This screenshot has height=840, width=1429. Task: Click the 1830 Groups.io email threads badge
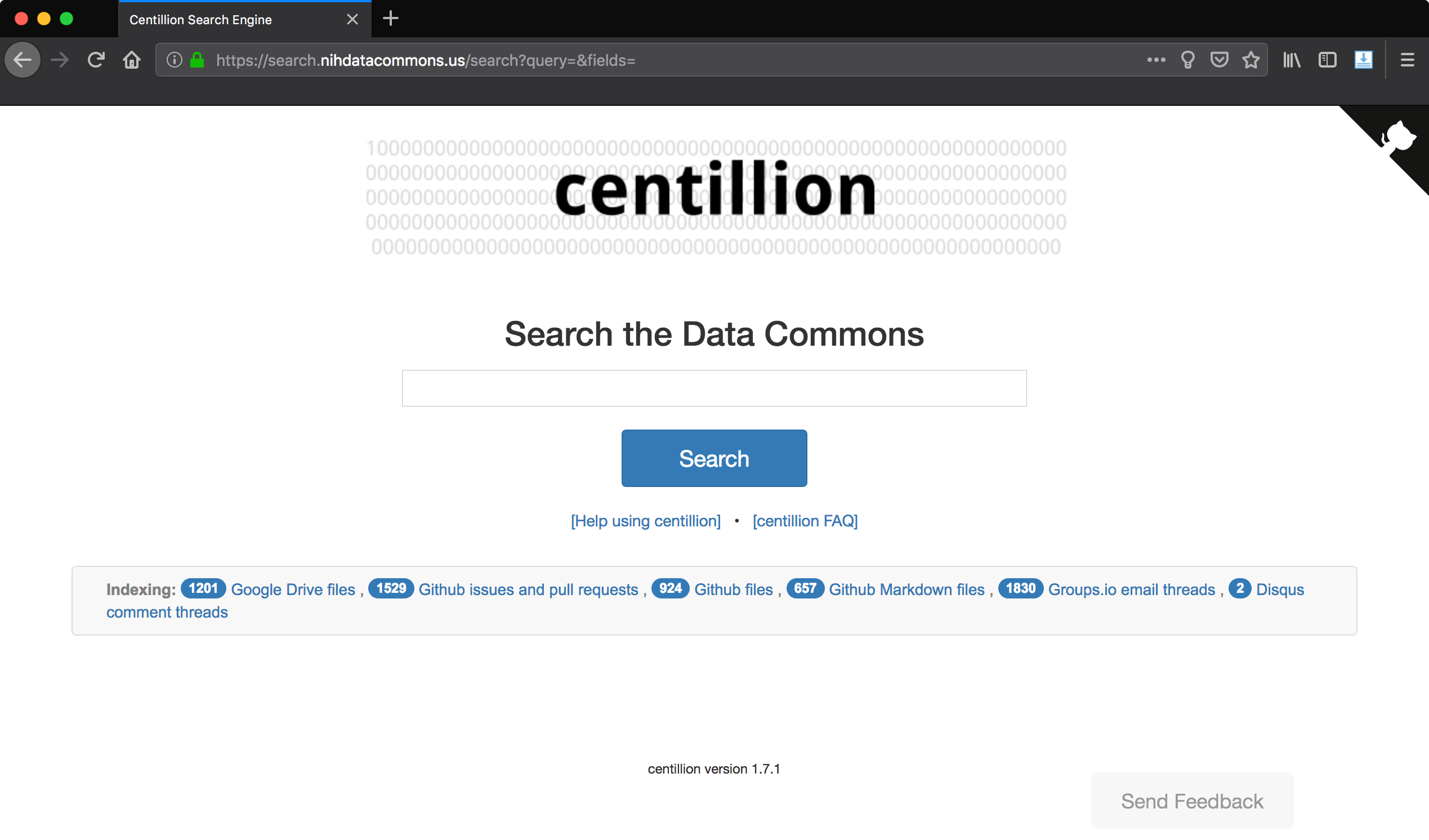pos(1018,588)
